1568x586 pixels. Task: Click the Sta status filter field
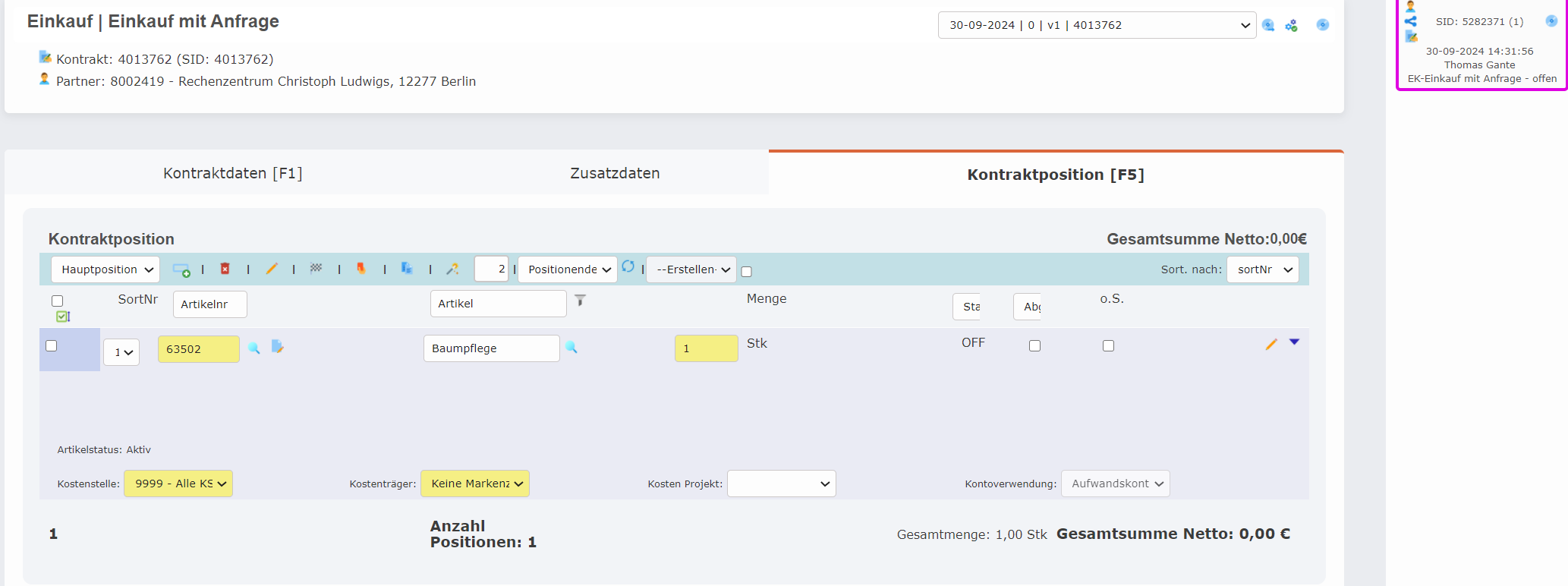coord(967,307)
